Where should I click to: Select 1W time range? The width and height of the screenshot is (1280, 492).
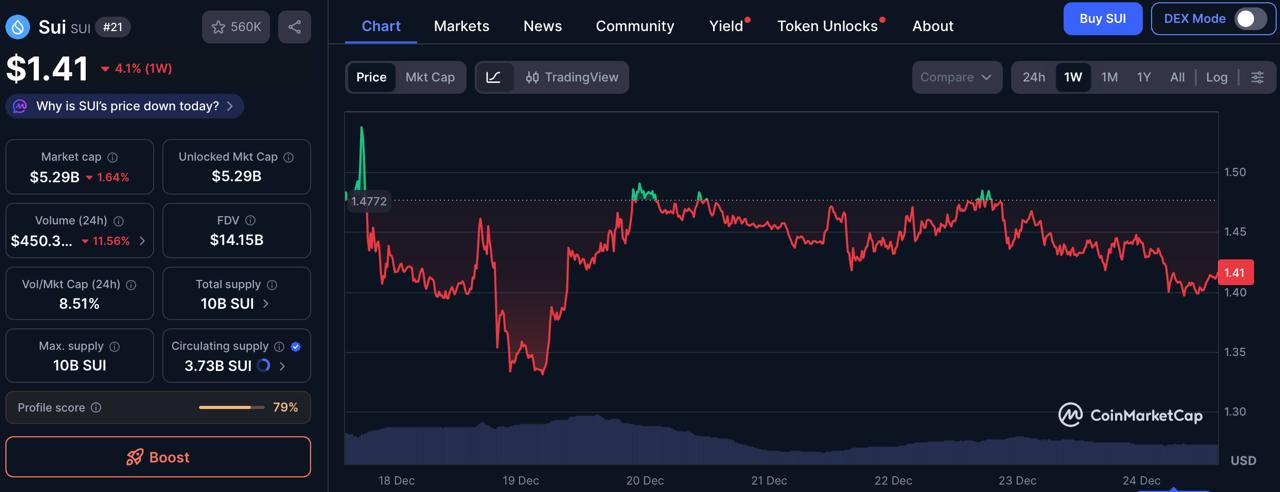point(1073,77)
